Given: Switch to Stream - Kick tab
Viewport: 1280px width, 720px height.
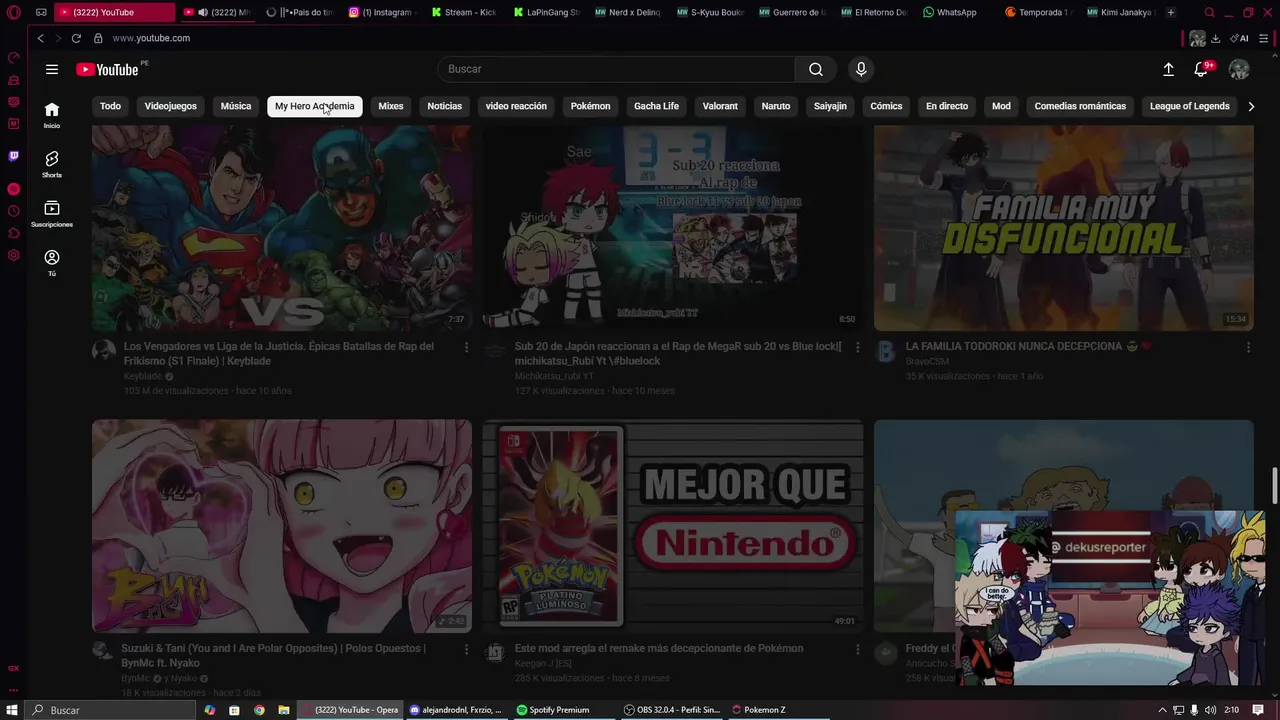Looking at the screenshot, I should [x=463, y=13].
